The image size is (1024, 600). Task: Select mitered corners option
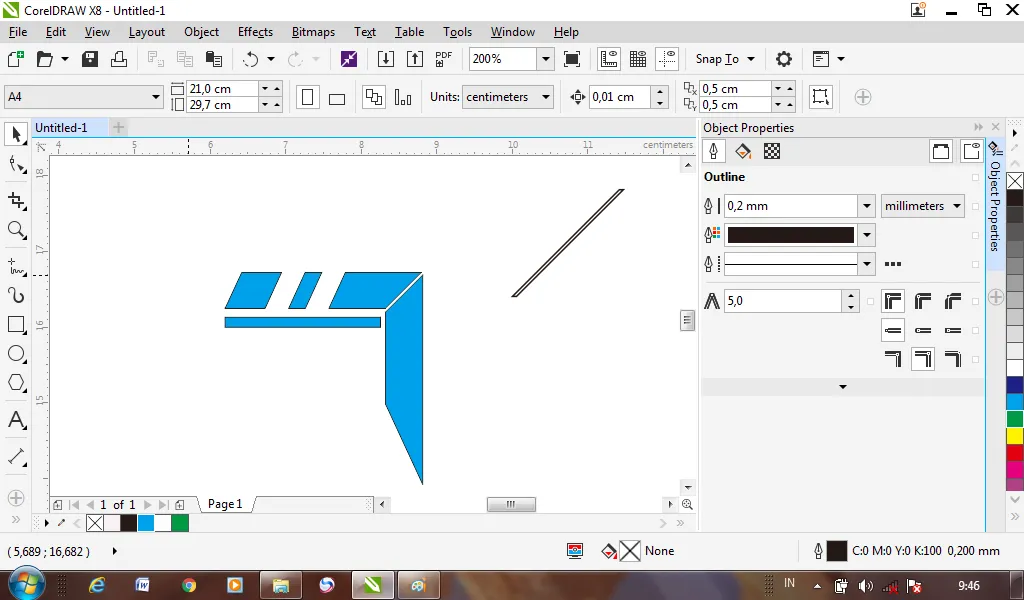[893, 301]
